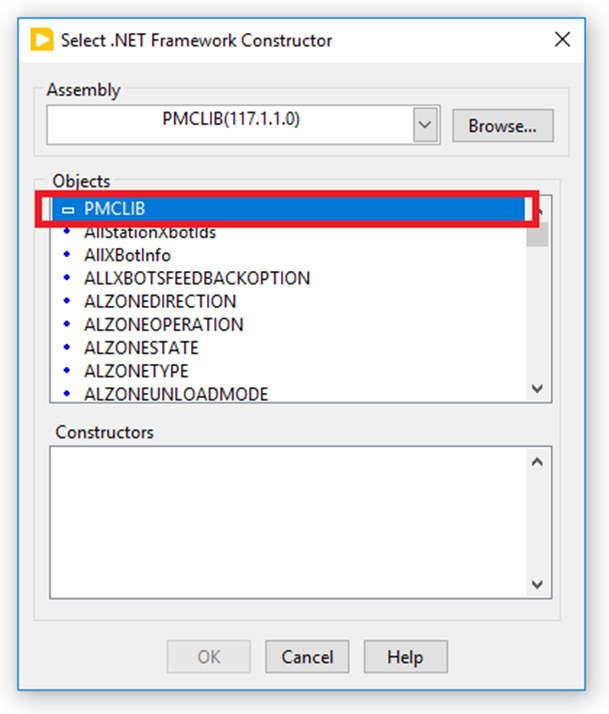Select the ALZONESTATE item
Screen dimensions: 609x714
(x=141, y=347)
